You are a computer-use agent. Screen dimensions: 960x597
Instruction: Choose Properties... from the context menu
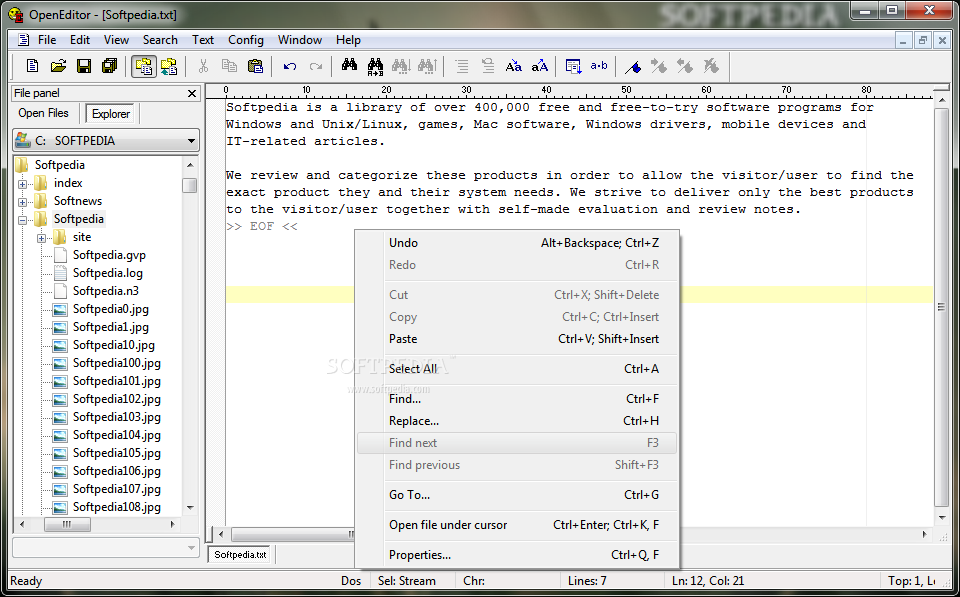point(517,555)
